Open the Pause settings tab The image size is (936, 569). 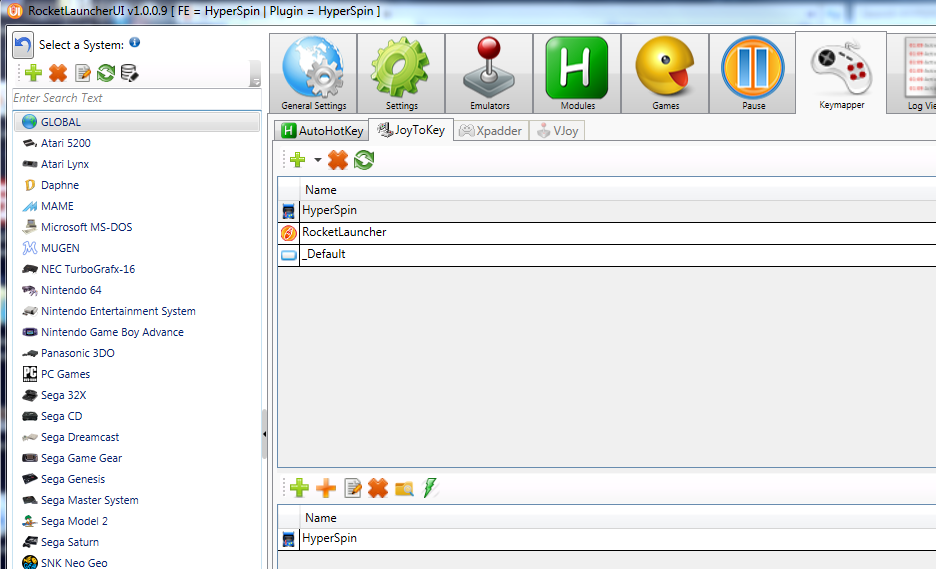click(x=753, y=74)
